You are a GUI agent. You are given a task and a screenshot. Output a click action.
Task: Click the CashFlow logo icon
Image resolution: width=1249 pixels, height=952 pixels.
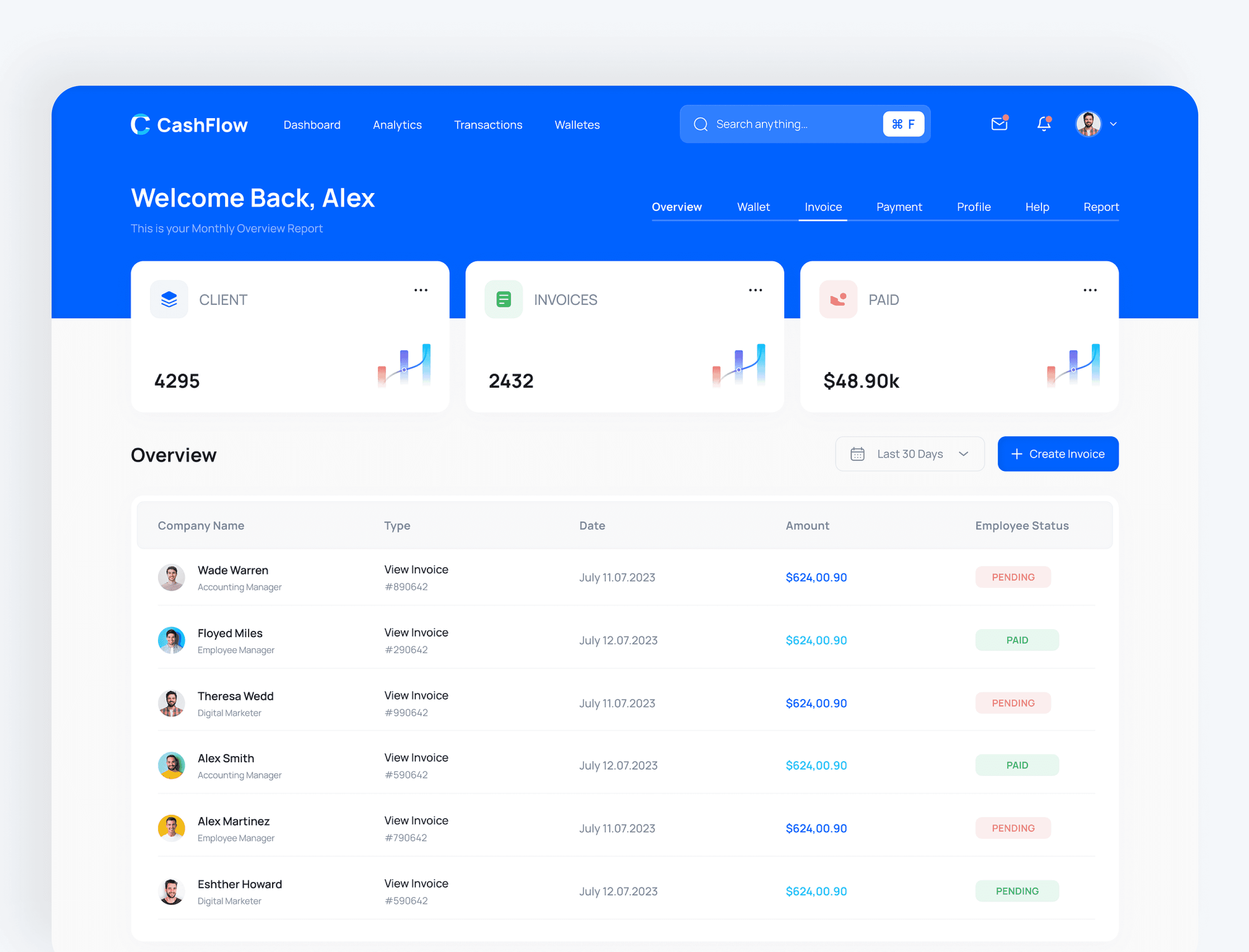[x=141, y=124]
